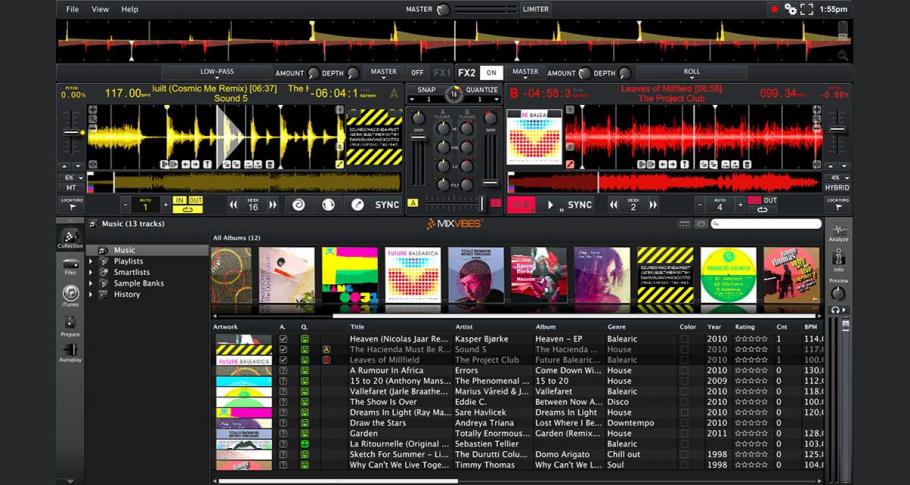Set loop OUT on deck A
The height and width of the screenshot is (485, 910).
196,200
